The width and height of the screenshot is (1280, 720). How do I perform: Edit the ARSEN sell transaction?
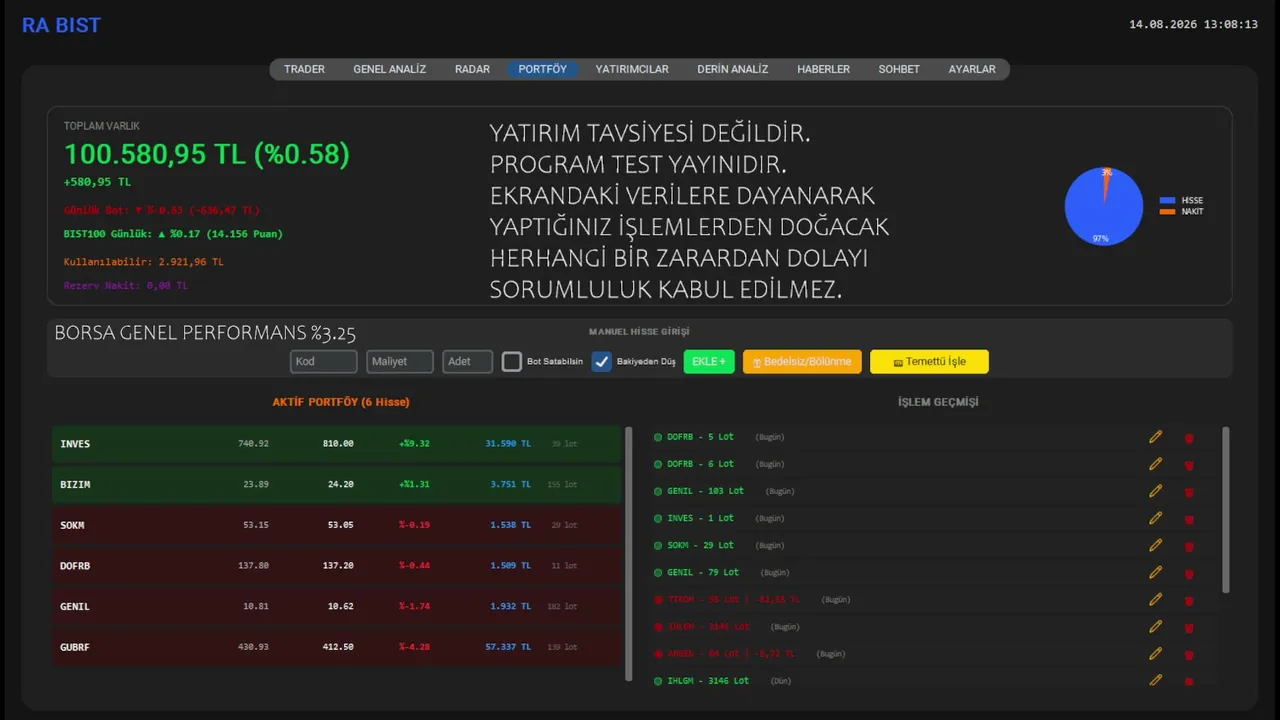pos(1156,653)
